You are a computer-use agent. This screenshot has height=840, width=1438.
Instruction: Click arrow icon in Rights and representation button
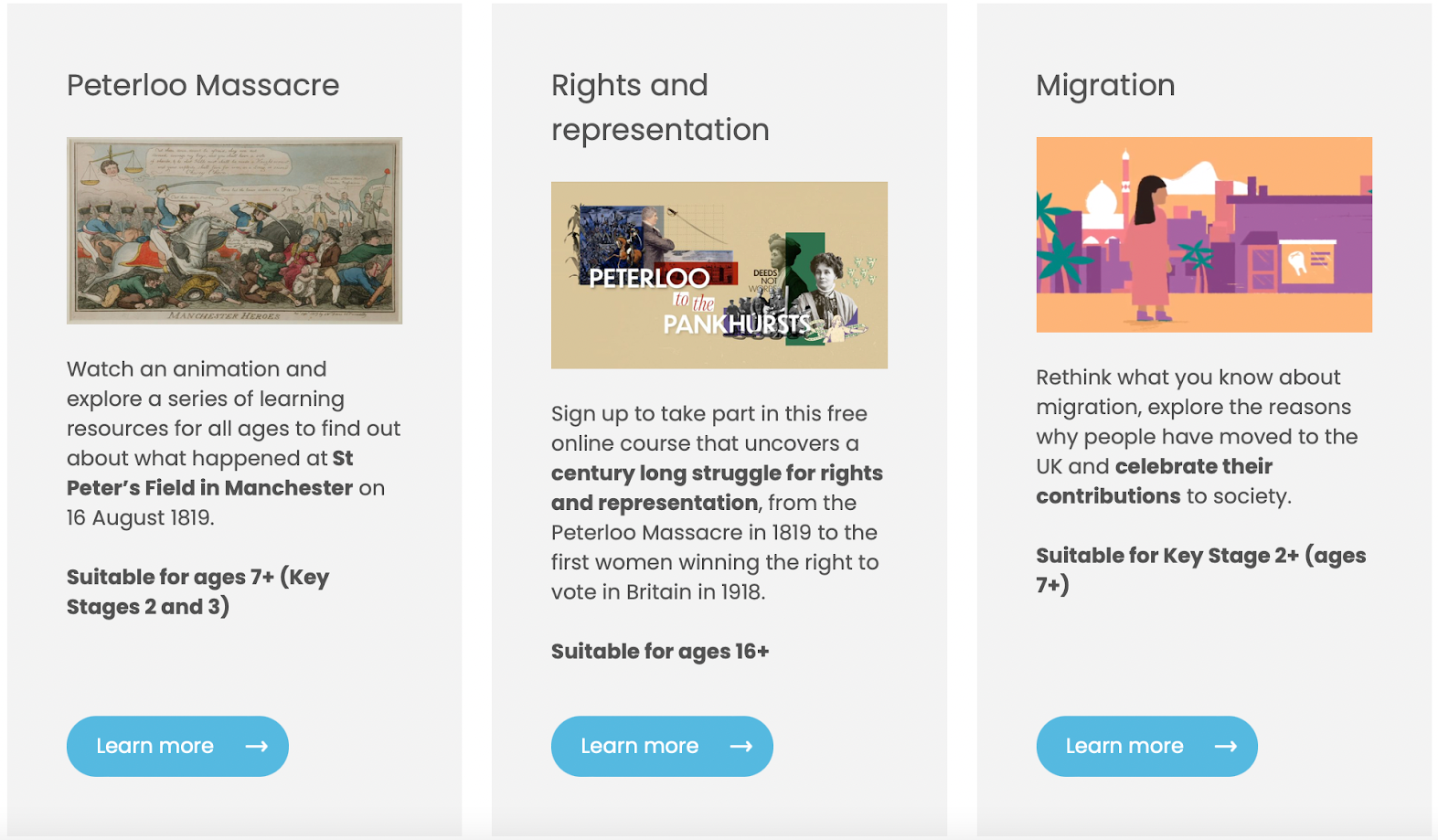click(741, 747)
